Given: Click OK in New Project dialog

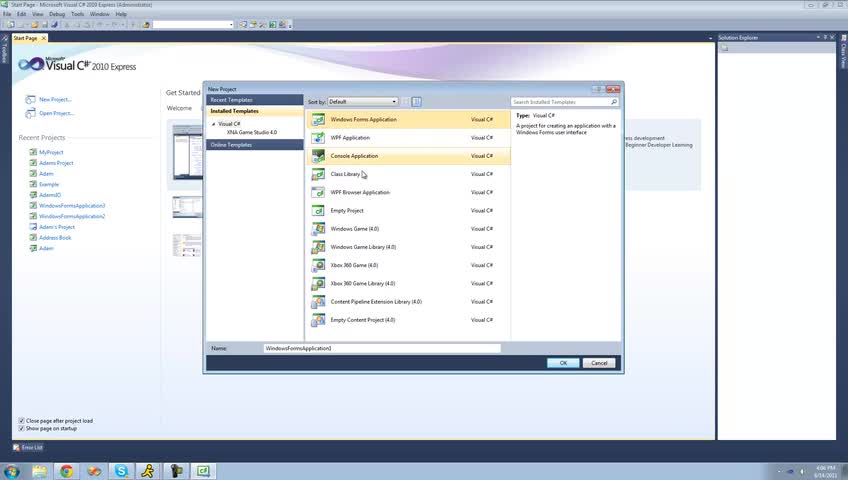Looking at the screenshot, I should [x=563, y=363].
